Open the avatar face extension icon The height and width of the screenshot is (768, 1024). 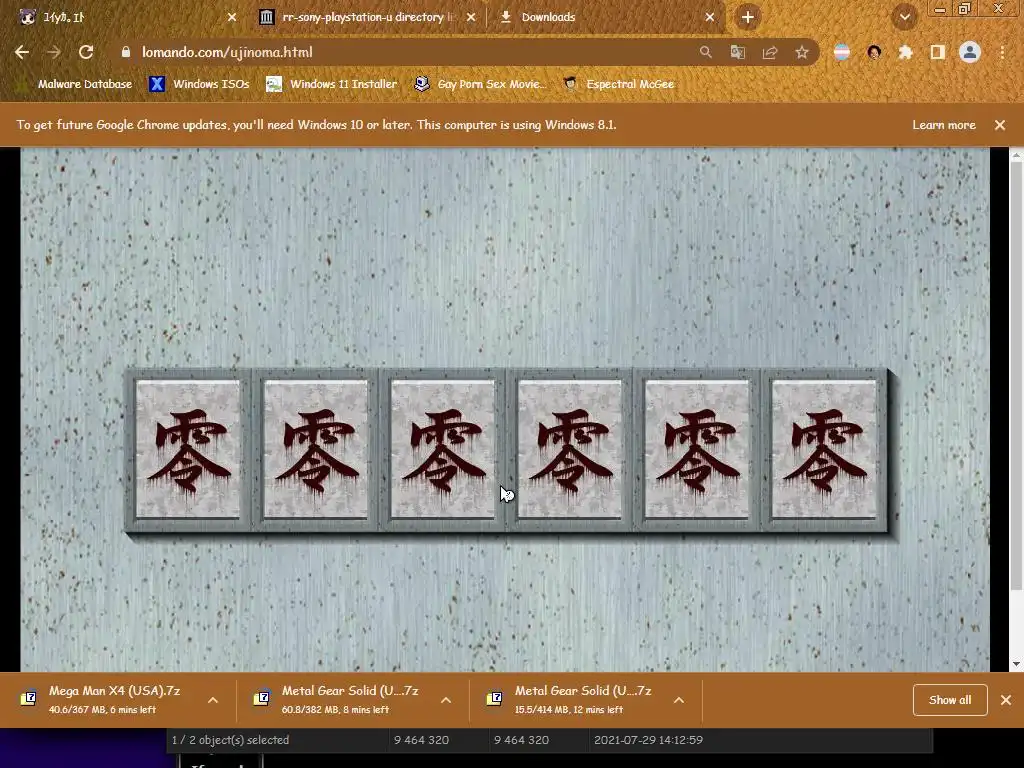pos(874,52)
